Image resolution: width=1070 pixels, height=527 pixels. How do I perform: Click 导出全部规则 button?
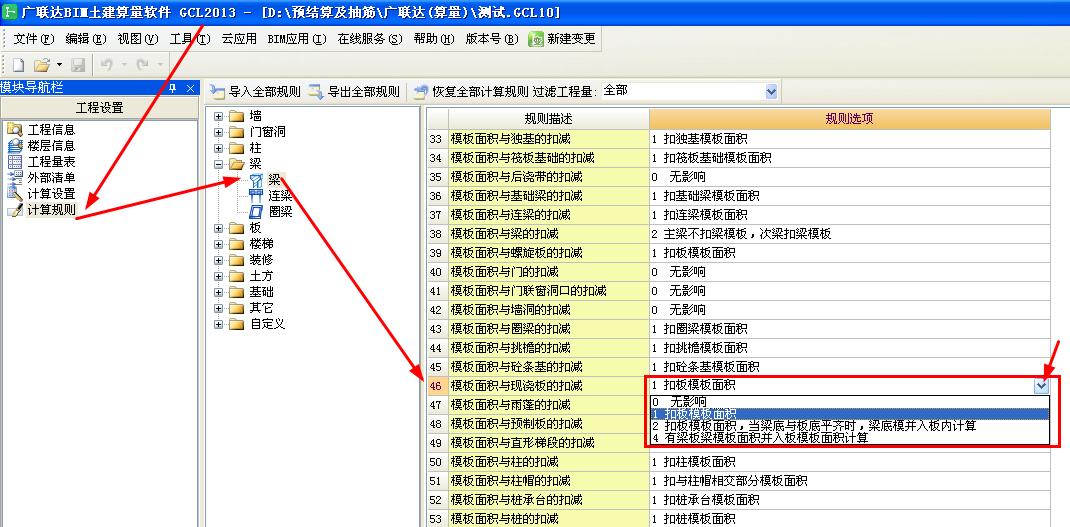tap(354, 91)
